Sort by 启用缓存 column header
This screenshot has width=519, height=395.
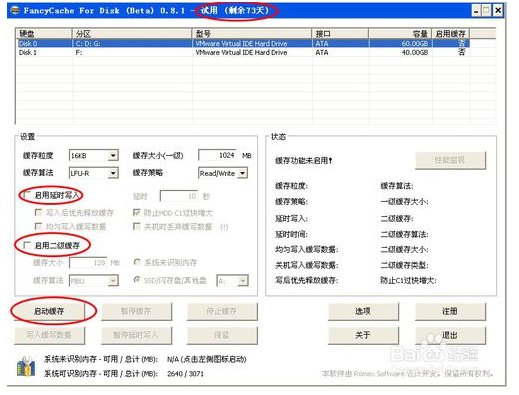click(x=451, y=34)
